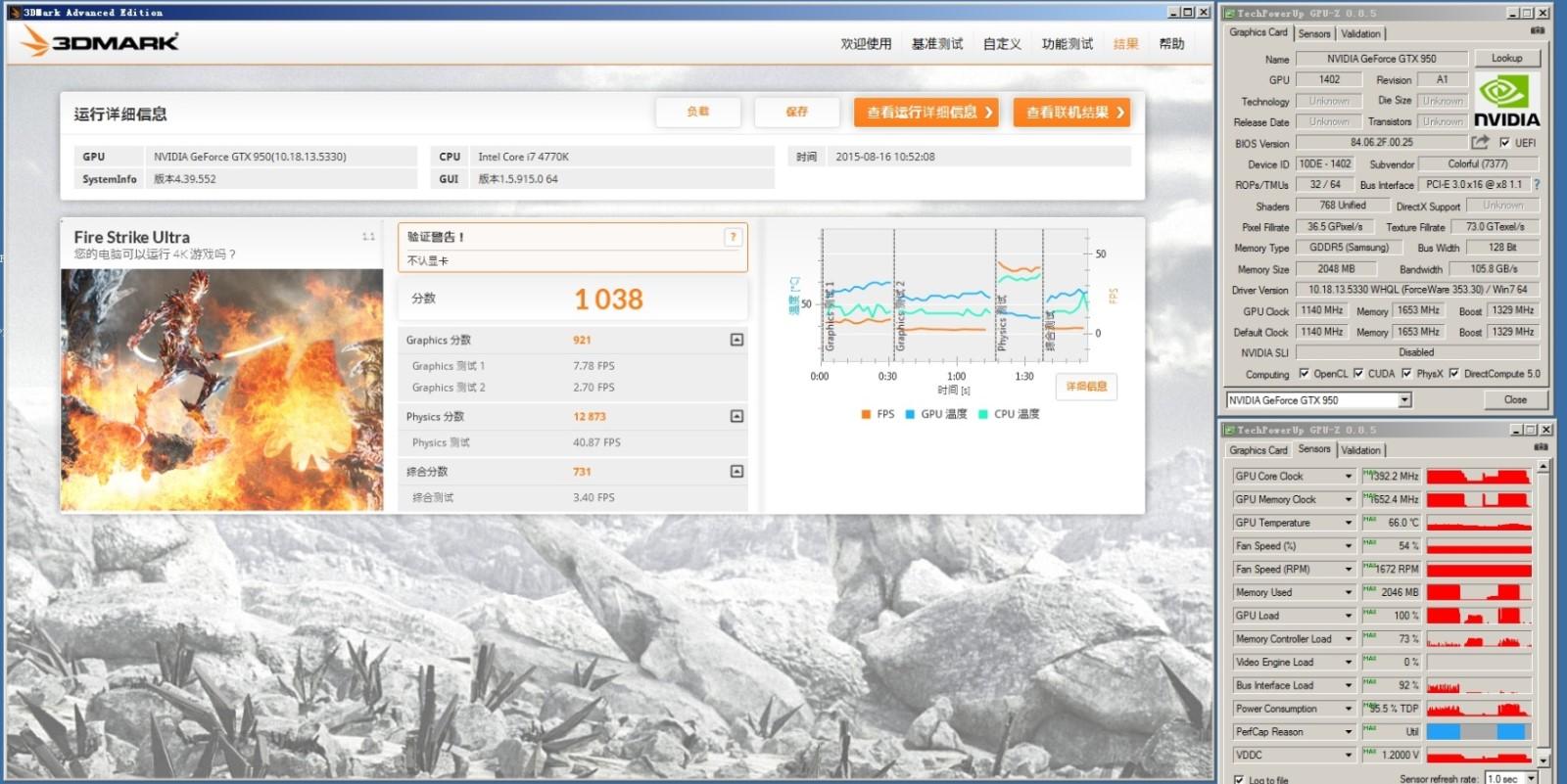Toggle the Log to file checkbox
This screenshot has height=784, width=1567.
1239,779
